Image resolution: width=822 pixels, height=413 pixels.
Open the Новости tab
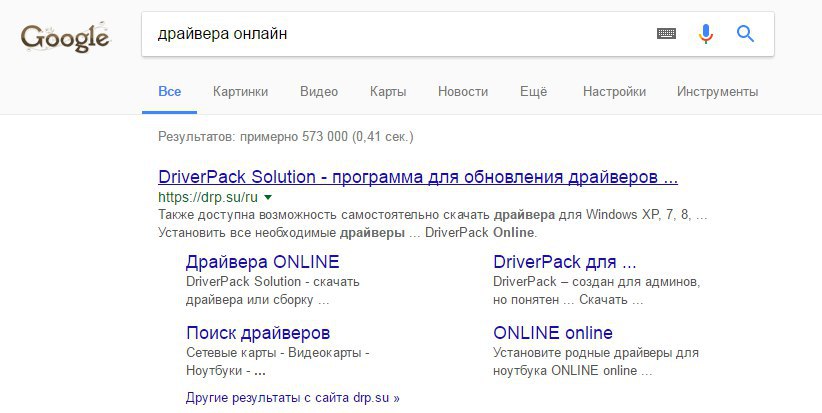click(463, 92)
